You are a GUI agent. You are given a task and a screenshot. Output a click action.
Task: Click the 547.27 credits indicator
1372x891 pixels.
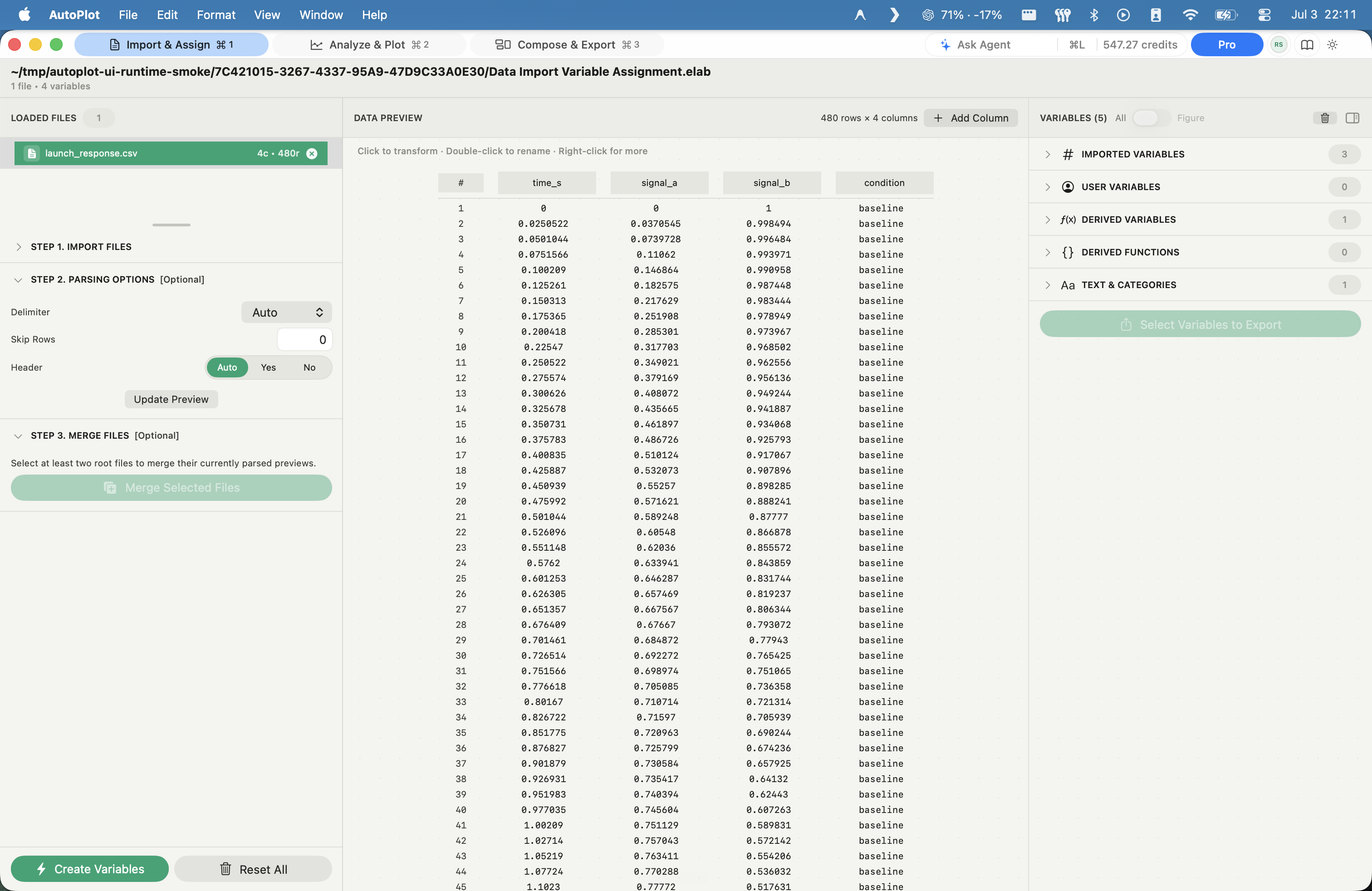pos(1140,45)
